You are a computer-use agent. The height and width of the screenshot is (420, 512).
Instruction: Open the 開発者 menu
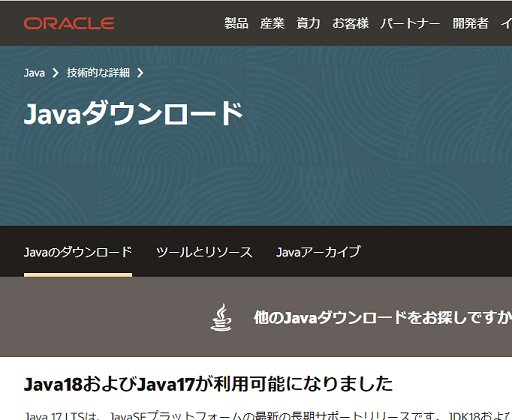[x=470, y=23]
